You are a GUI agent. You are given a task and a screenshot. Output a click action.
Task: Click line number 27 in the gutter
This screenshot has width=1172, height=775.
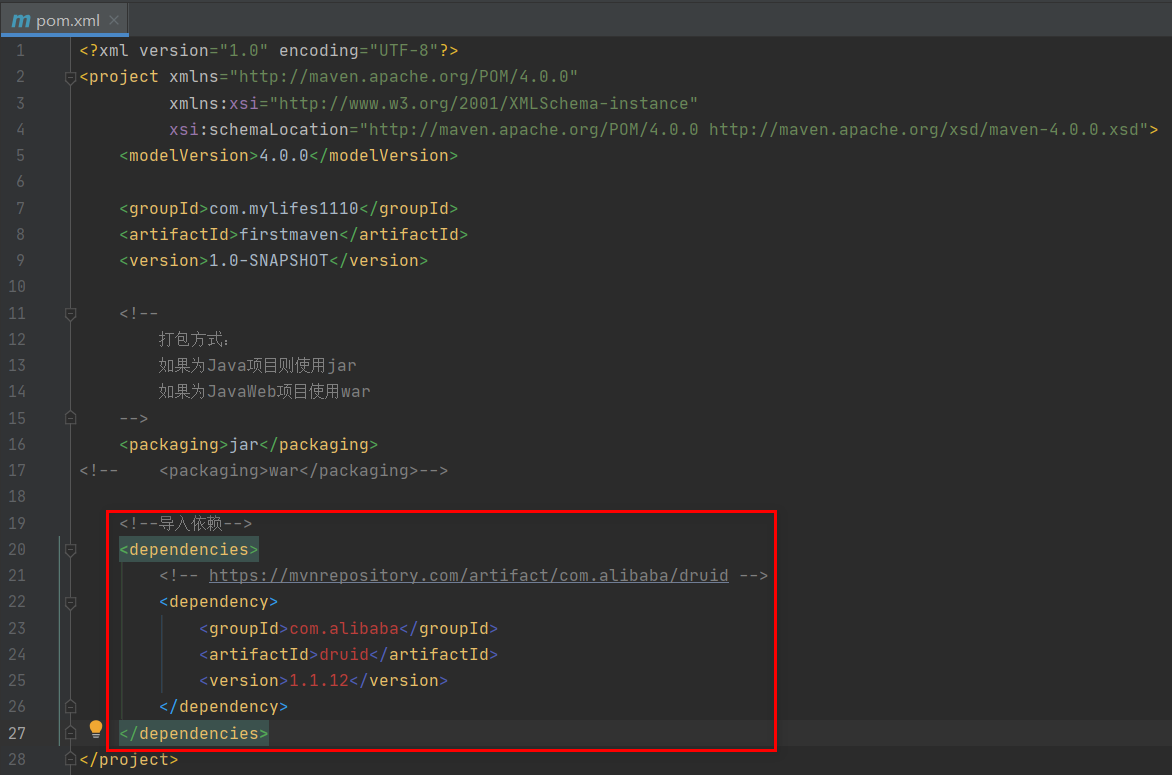pyautogui.click(x=16, y=733)
